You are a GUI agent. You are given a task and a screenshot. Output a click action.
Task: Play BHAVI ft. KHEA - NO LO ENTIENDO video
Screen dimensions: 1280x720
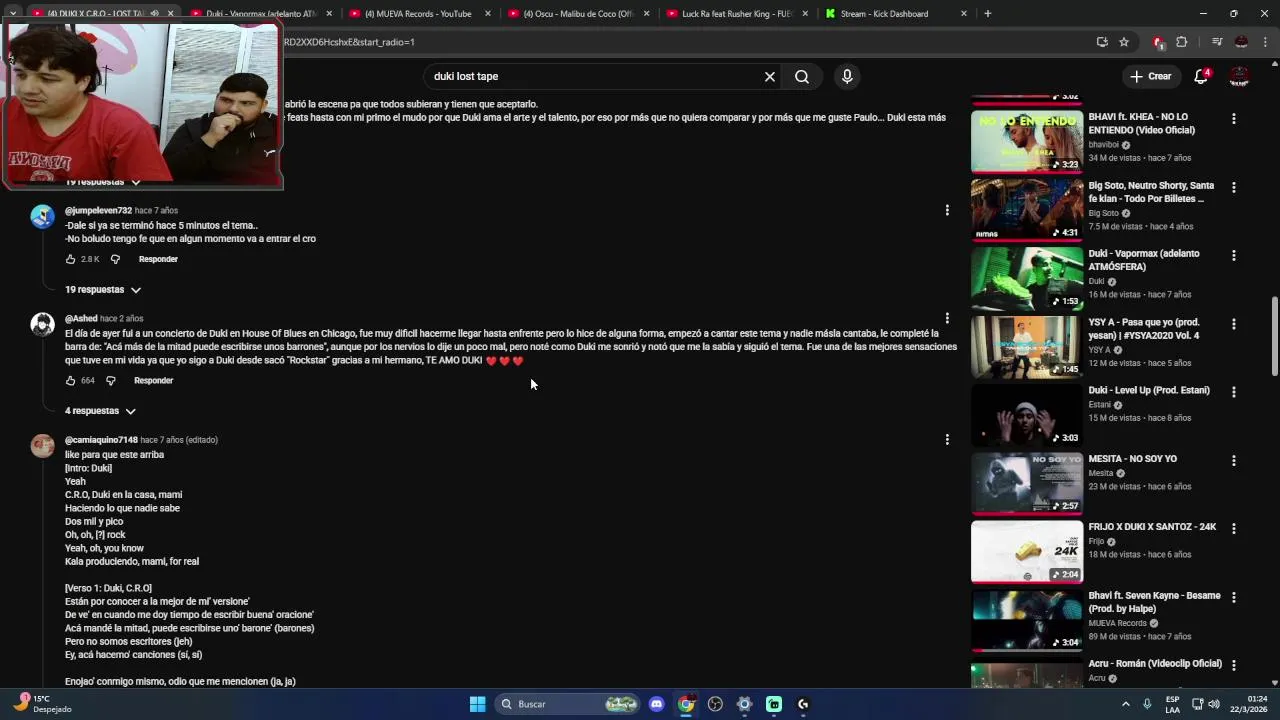click(1027, 141)
